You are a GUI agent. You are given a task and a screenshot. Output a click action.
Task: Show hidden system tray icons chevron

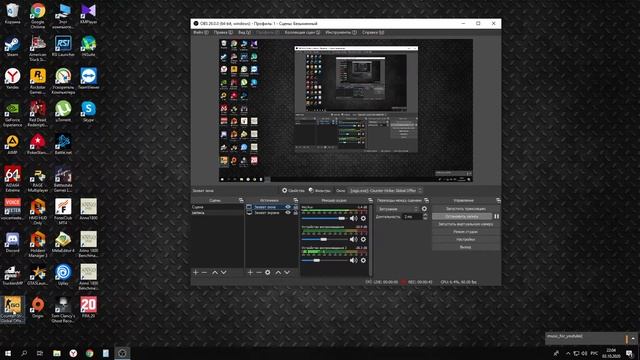pyautogui.click(x=568, y=353)
